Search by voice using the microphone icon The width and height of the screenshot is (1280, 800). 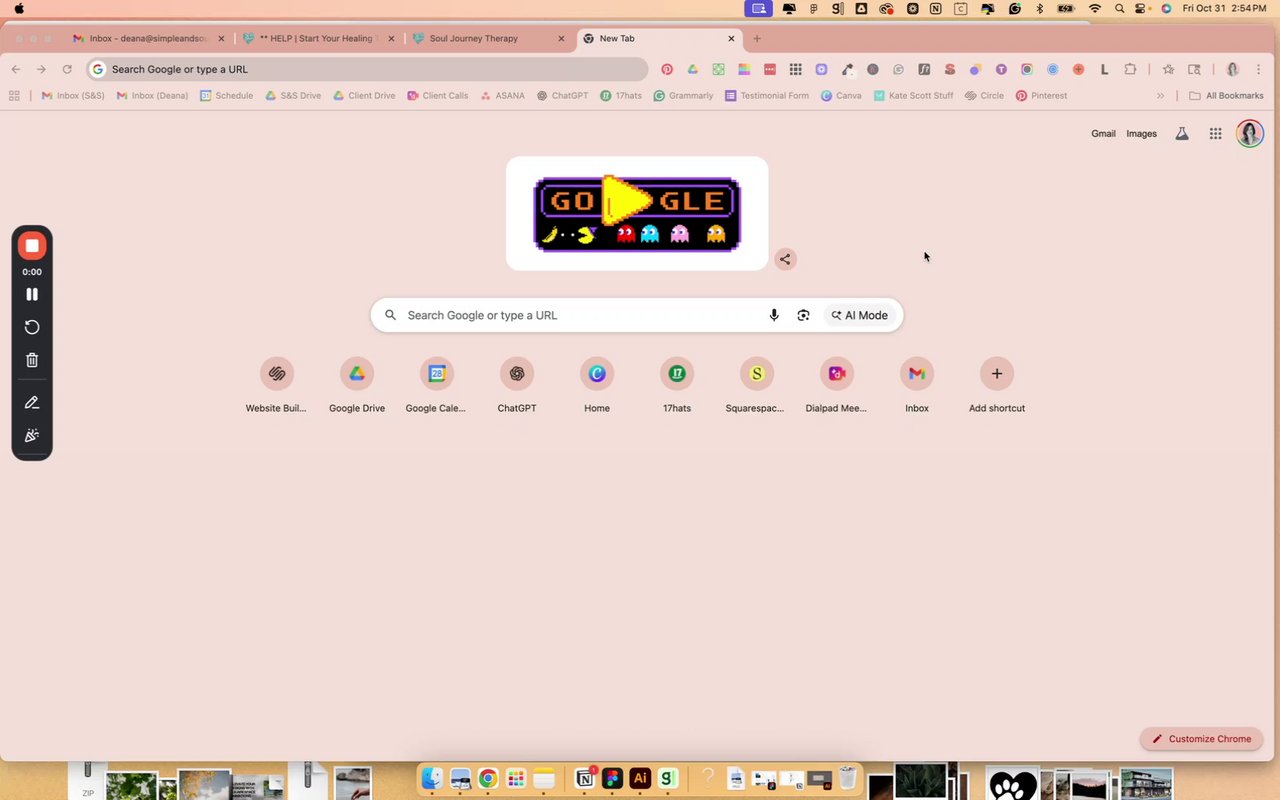coord(774,315)
